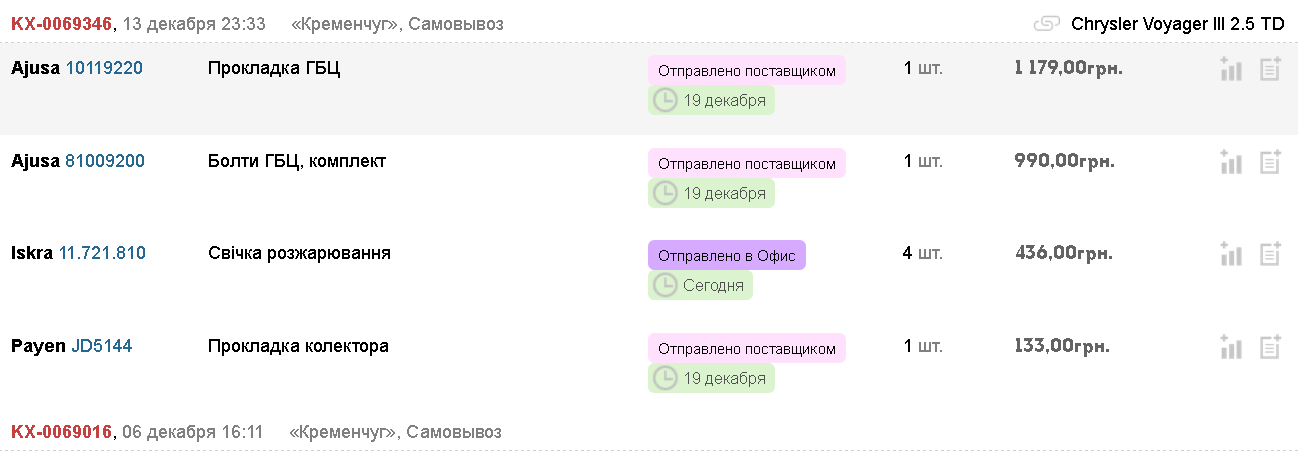Click link icon beside Chrysler Voyager III
The image size is (1313, 453).
[x=1047, y=24]
